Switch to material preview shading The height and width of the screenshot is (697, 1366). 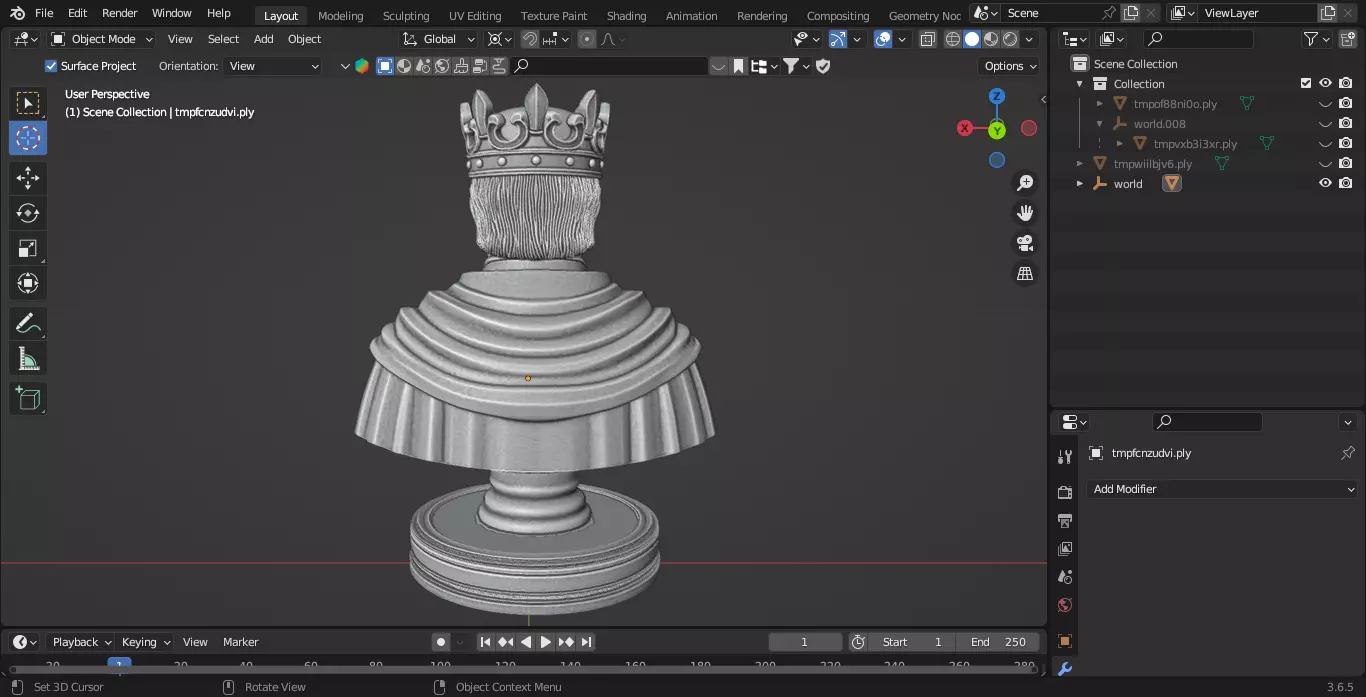click(991, 39)
